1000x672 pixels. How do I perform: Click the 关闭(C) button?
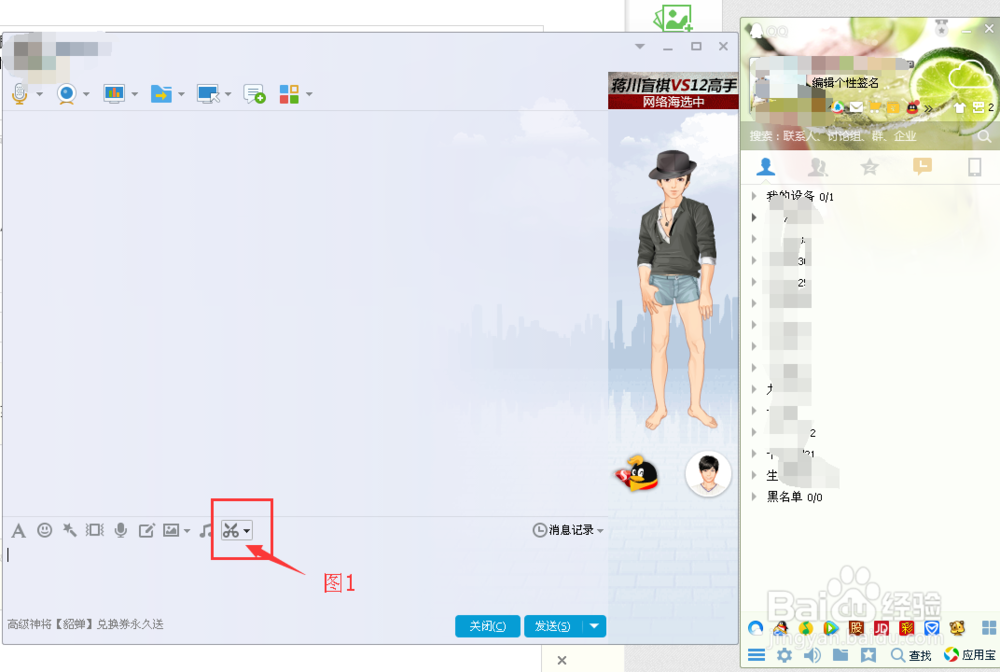[487, 626]
